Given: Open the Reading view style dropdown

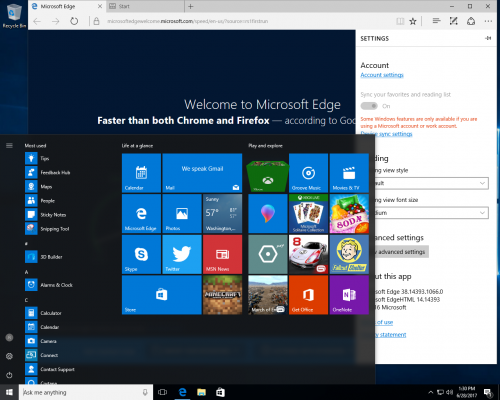Looking at the screenshot, I should 432,183.
